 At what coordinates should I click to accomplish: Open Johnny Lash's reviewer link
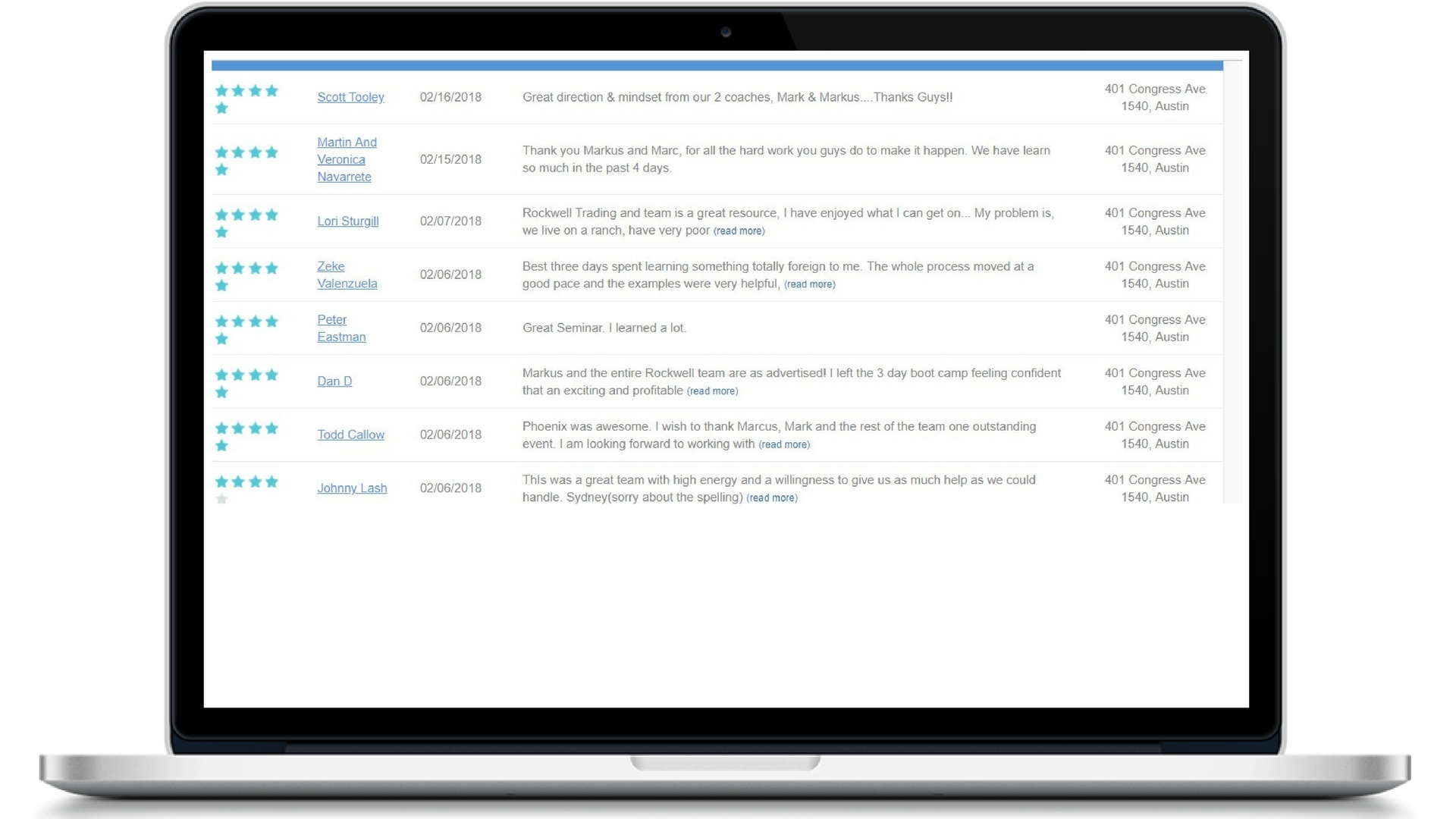(352, 488)
